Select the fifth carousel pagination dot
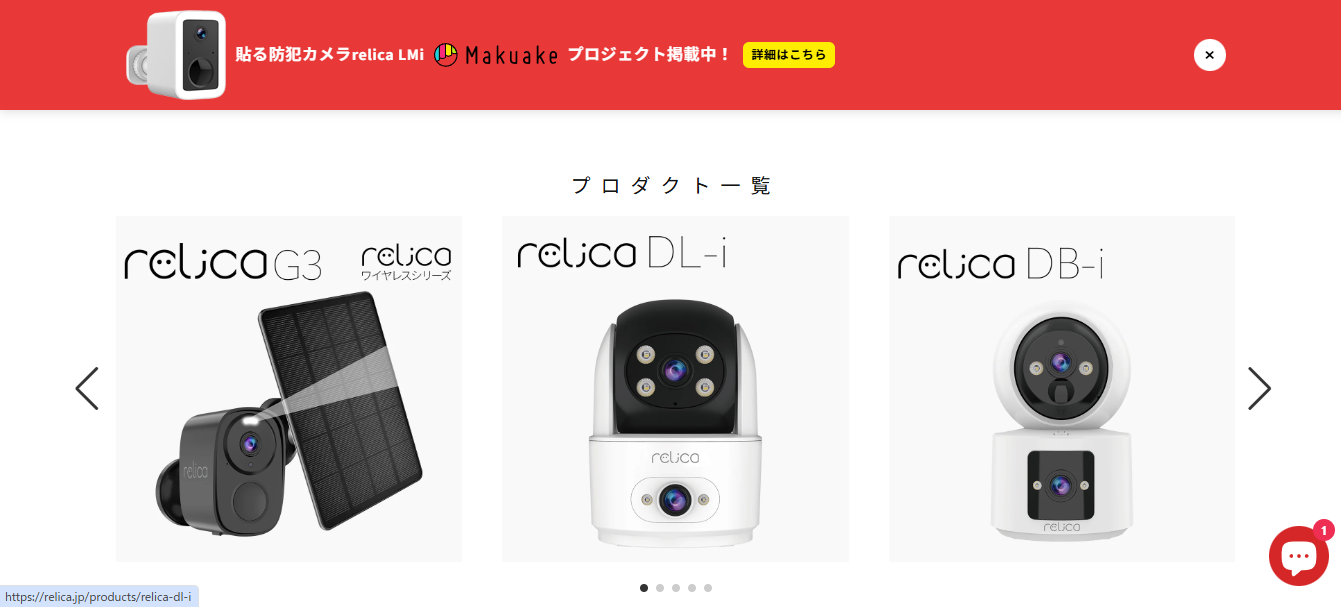Screen dimensions: 1341x607 click(x=708, y=588)
